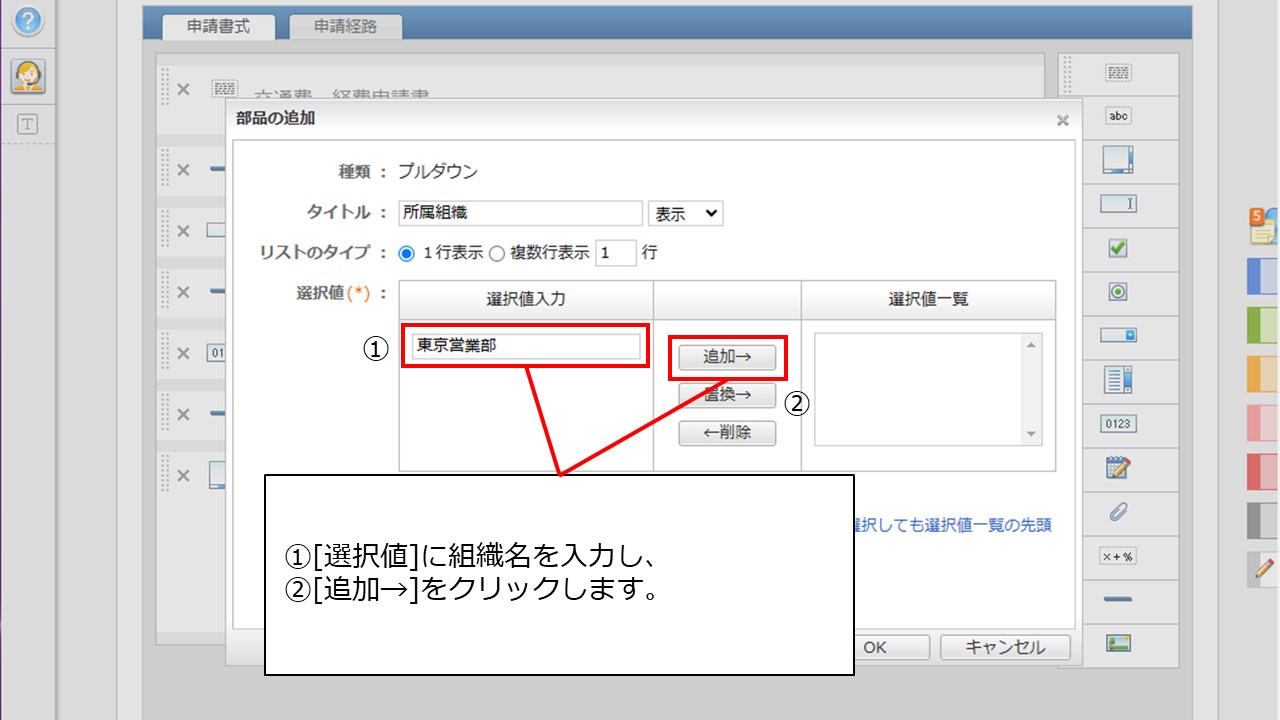This screenshot has height=720, width=1280.
Task: Open the 表示 dropdown next to title
Action: pyautogui.click(x=685, y=213)
